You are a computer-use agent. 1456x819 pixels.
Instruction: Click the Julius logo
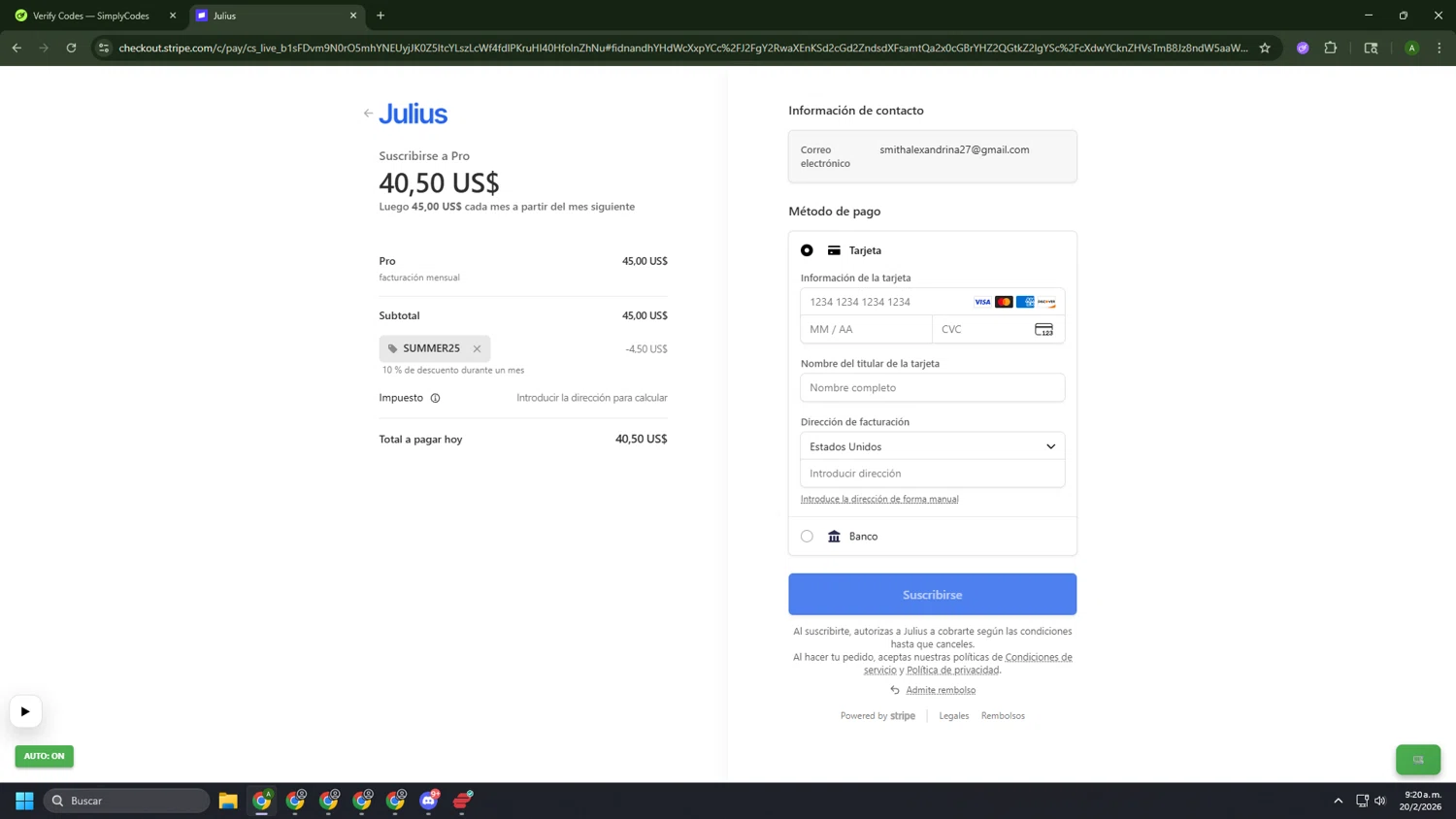(413, 114)
